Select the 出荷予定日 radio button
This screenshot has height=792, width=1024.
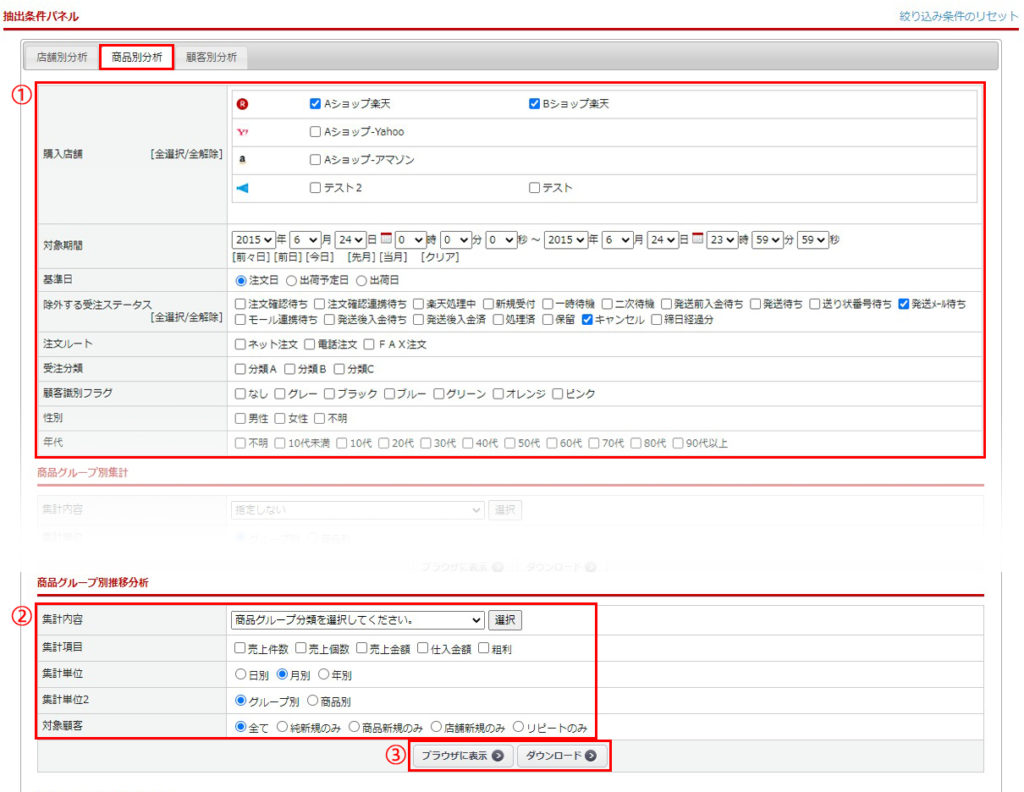pyautogui.click(x=292, y=281)
